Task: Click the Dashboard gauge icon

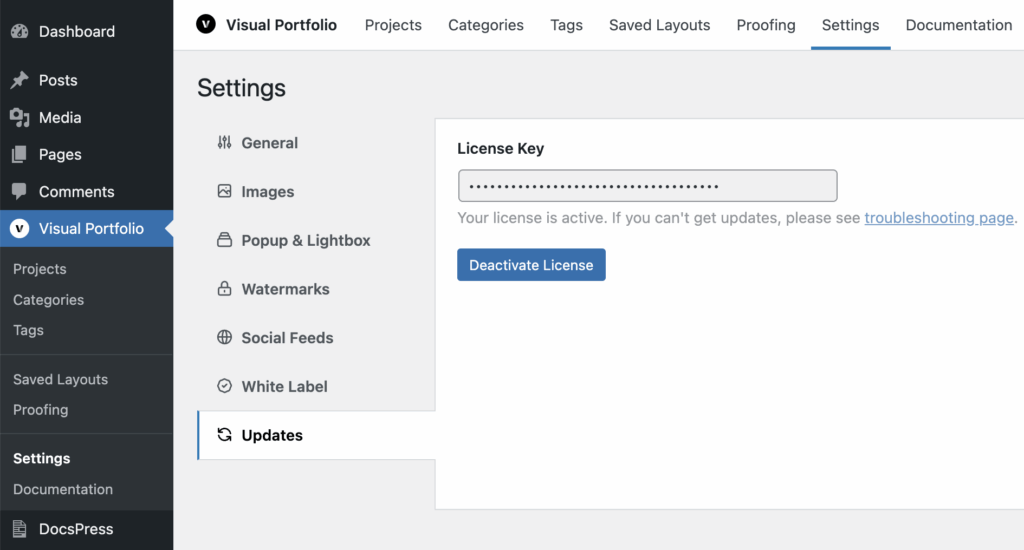Action: pos(20,31)
